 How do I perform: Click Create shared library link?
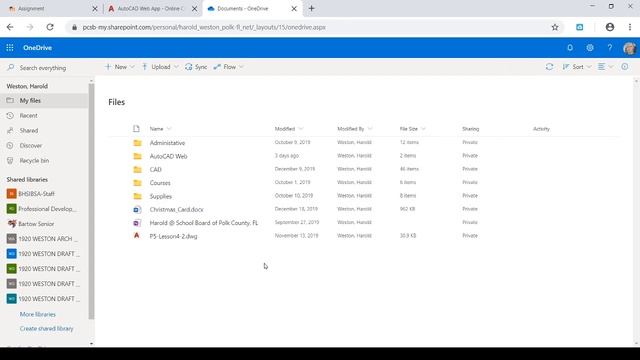point(47,329)
